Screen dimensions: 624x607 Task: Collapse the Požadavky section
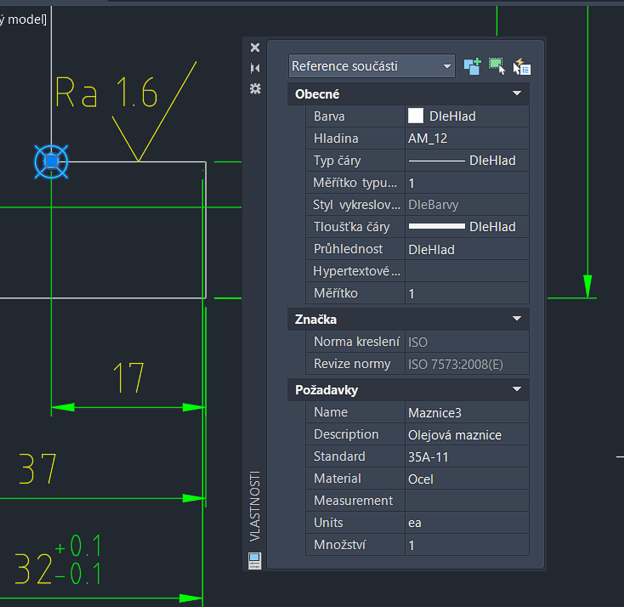(x=516, y=389)
